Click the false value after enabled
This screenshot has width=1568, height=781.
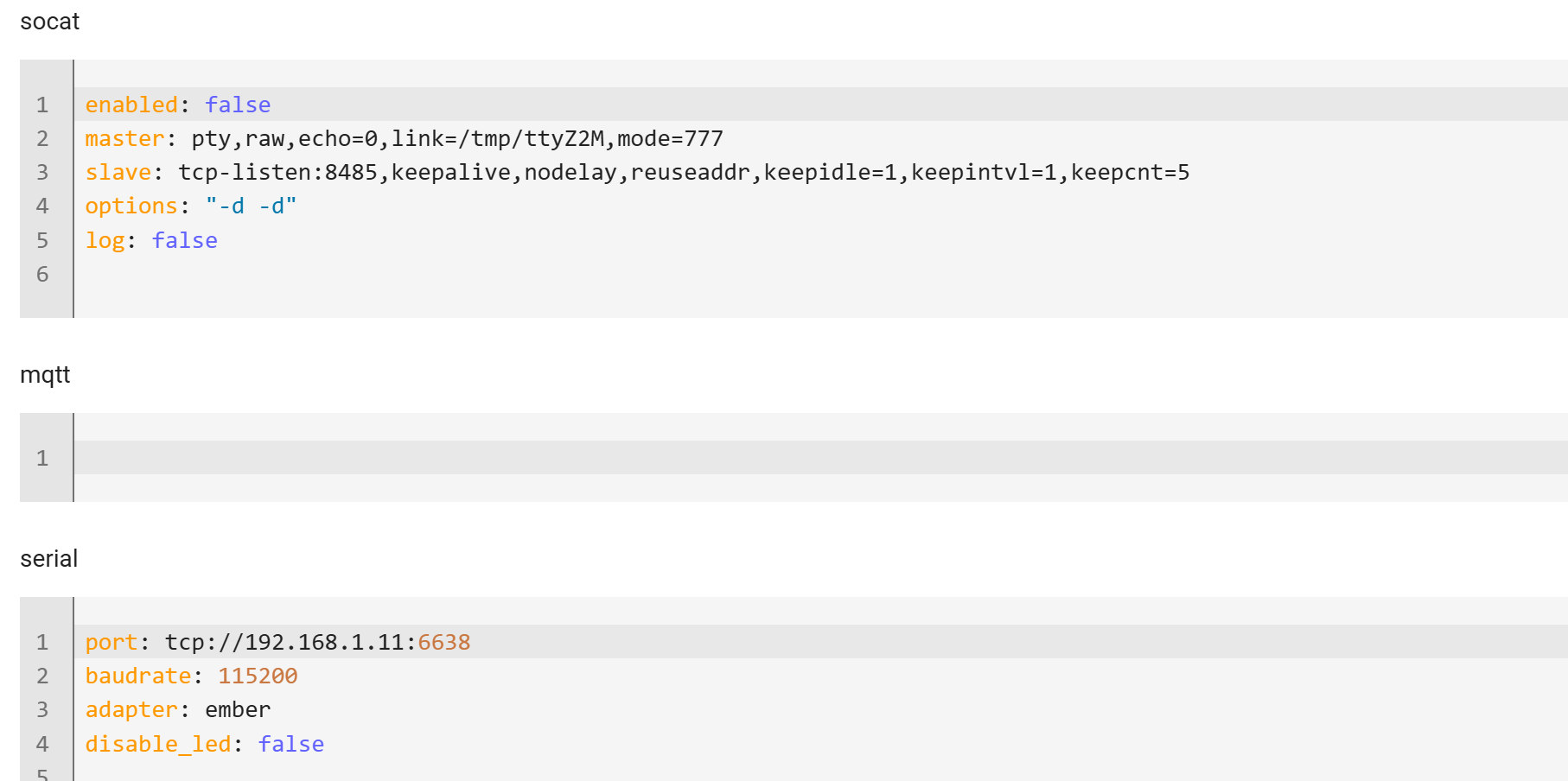238,105
